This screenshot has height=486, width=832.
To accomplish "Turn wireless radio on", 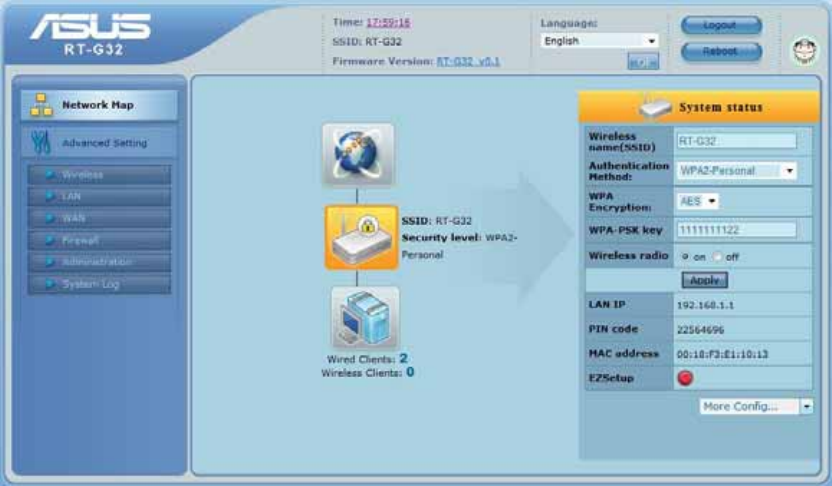I will coord(685,257).
